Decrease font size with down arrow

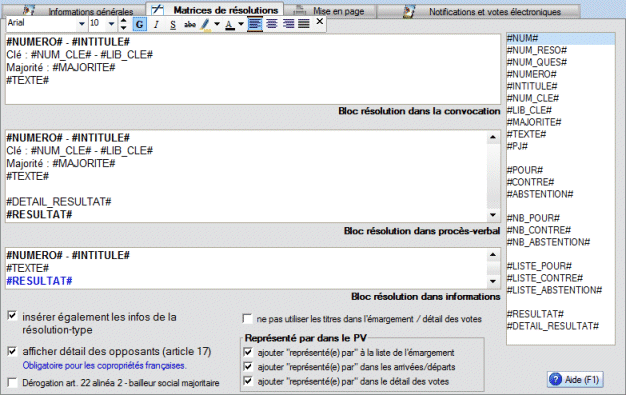point(123,28)
